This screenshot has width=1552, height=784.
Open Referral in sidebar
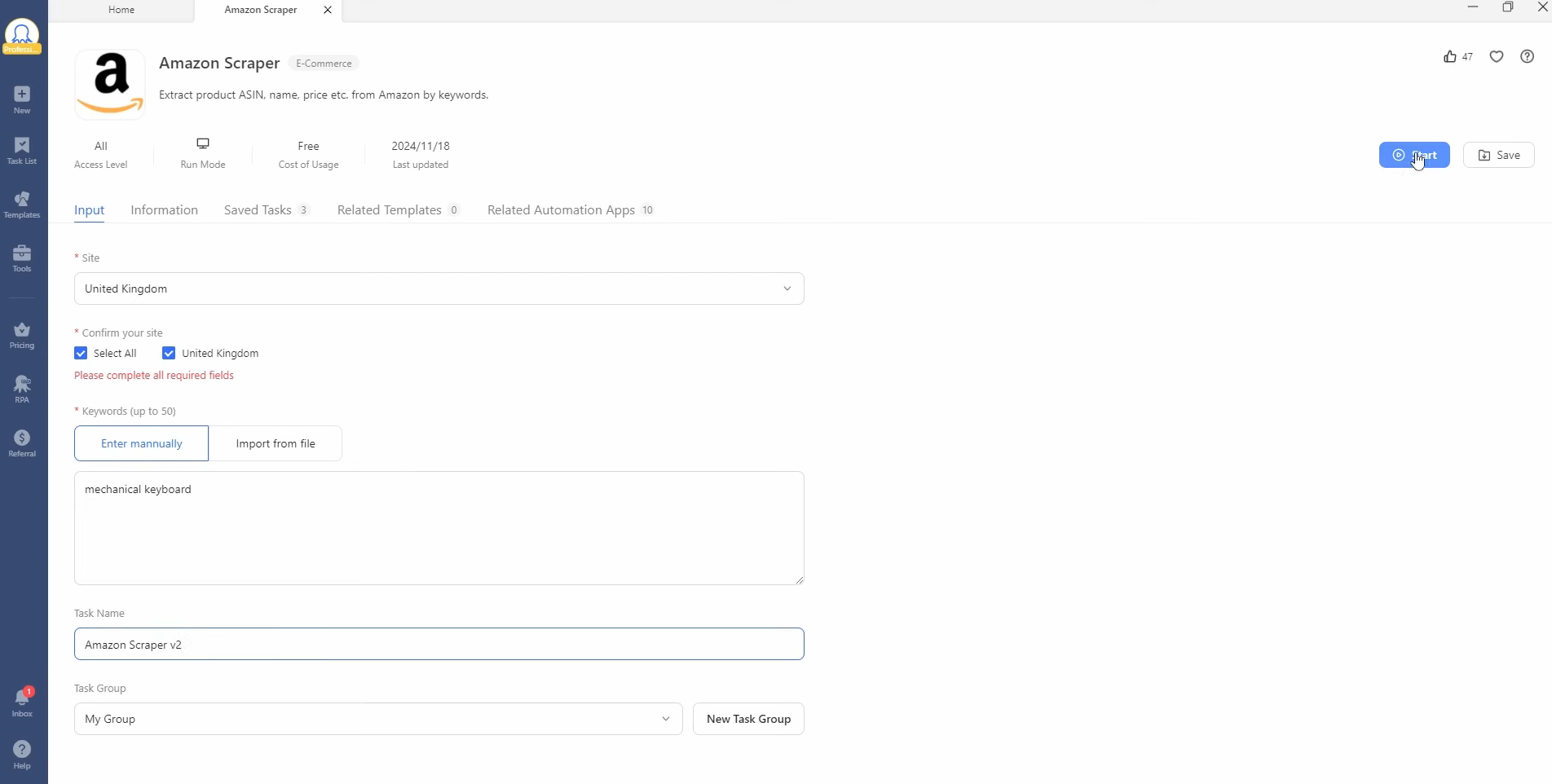(22, 443)
